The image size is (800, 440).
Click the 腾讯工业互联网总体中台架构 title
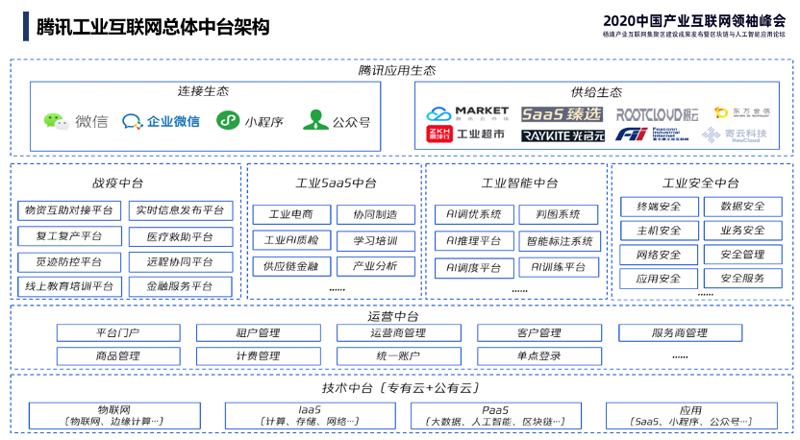153,27
